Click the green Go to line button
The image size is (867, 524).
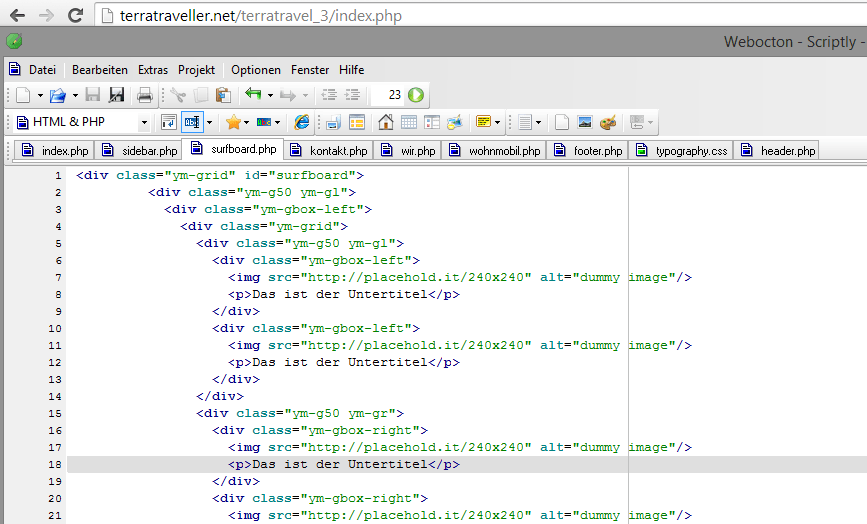point(416,95)
